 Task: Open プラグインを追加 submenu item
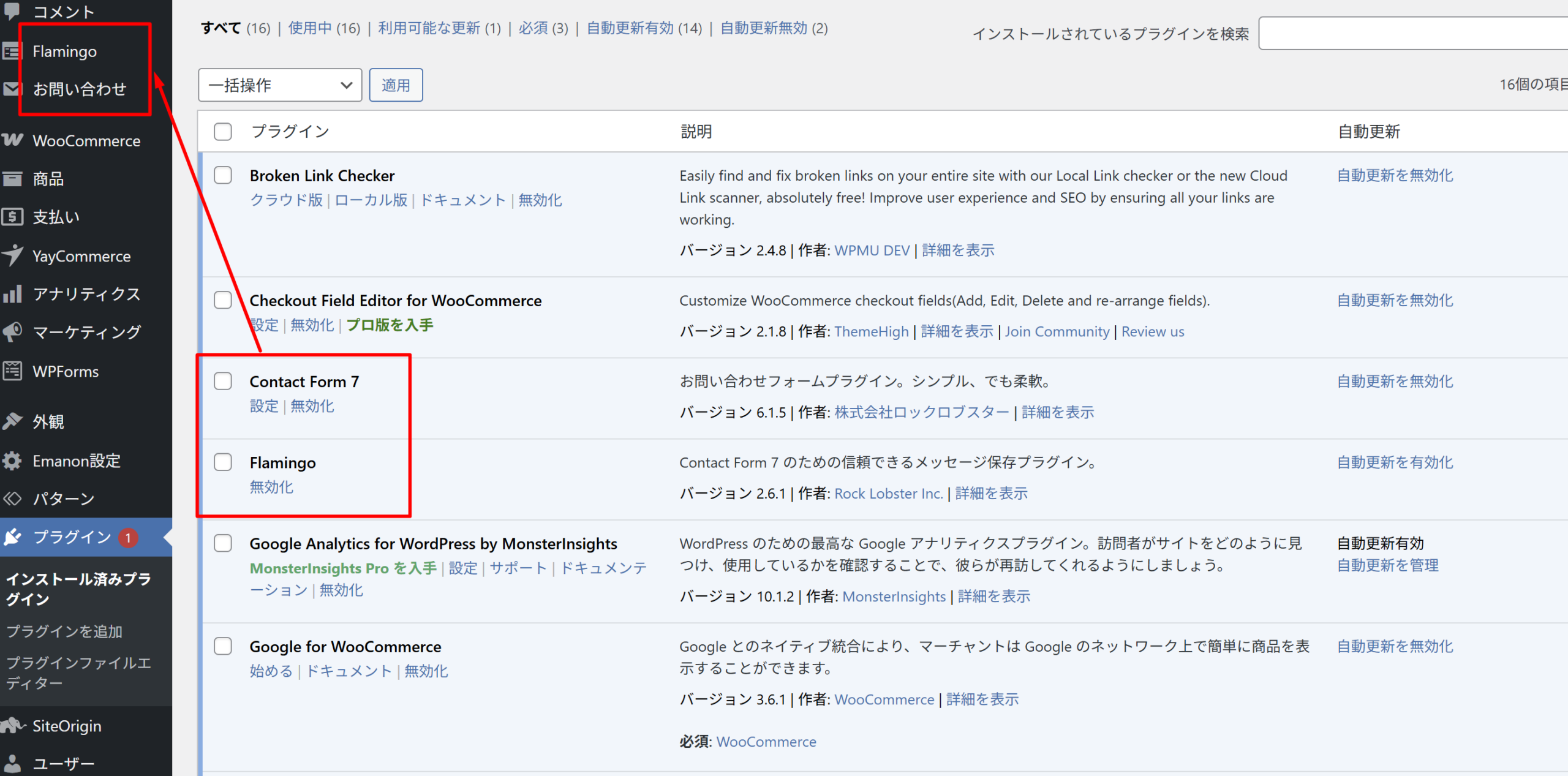(64, 631)
